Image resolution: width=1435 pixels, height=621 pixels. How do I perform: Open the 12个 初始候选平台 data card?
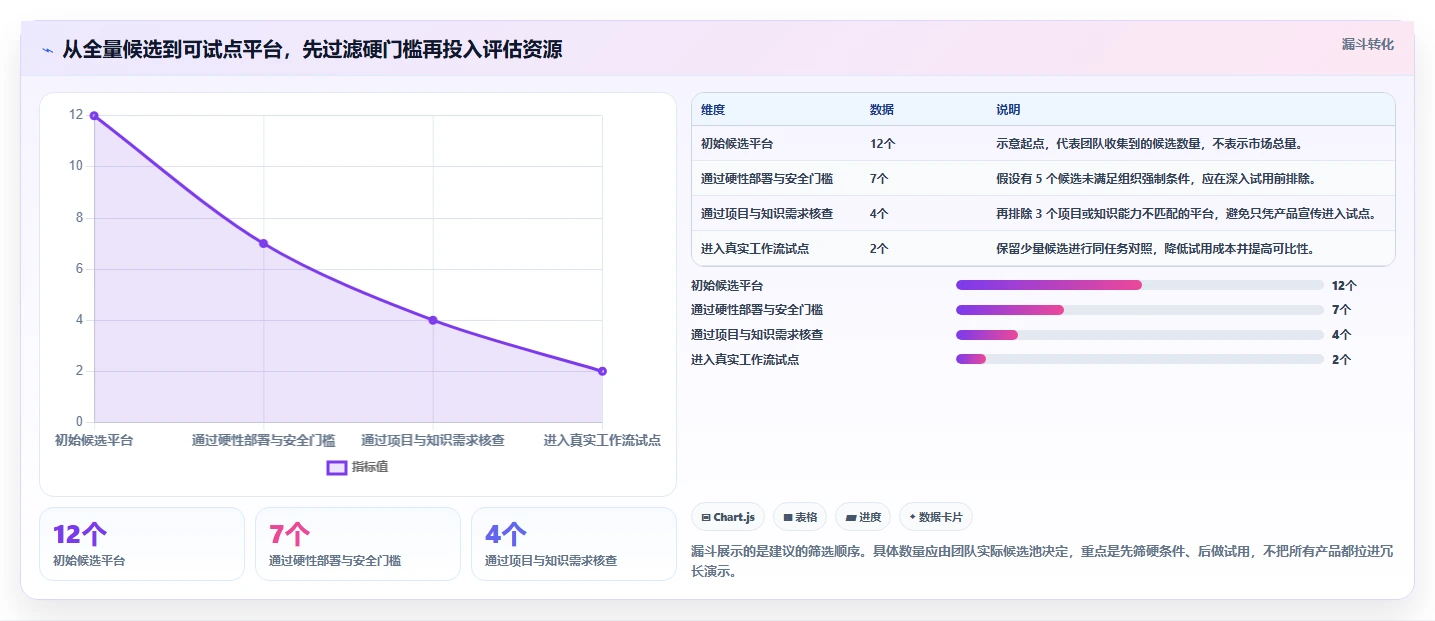[142, 544]
